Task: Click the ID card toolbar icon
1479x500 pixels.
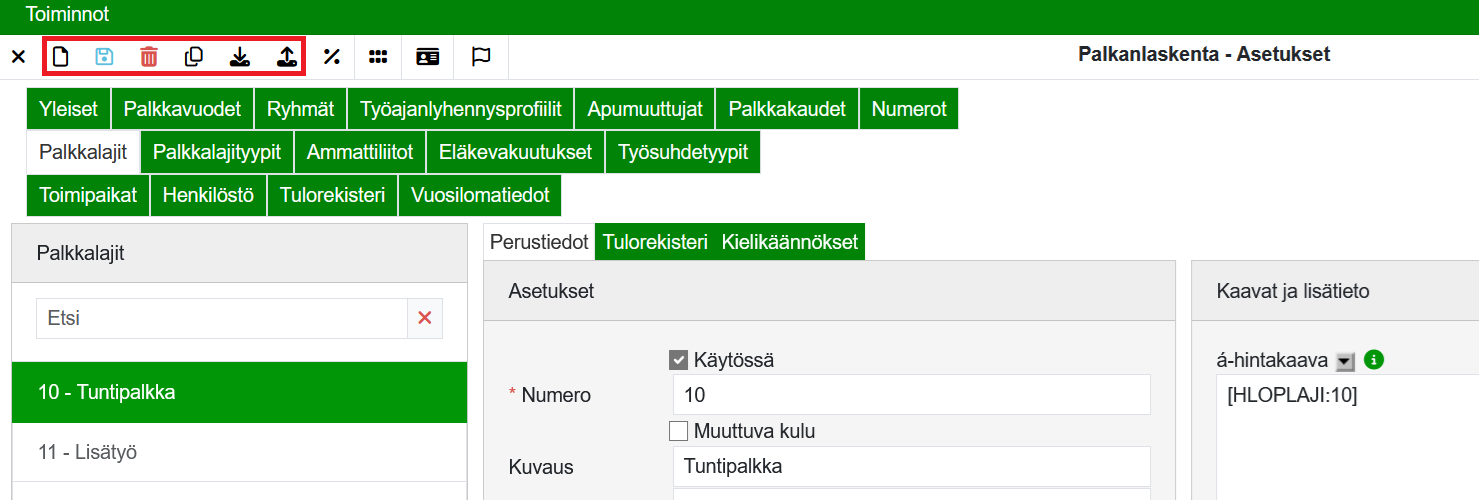Action: pos(428,57)
